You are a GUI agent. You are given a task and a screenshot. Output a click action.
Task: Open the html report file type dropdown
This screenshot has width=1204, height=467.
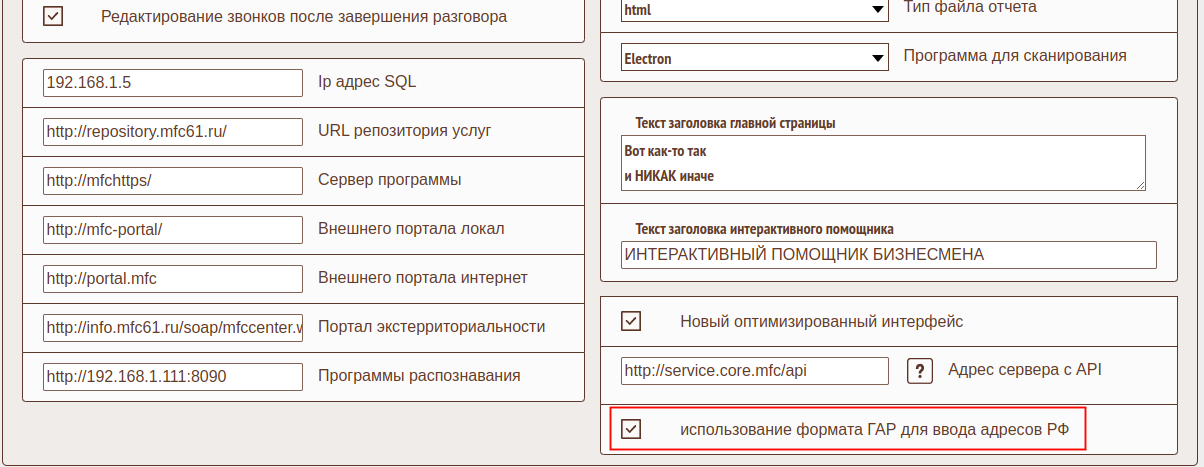(753, 10)
